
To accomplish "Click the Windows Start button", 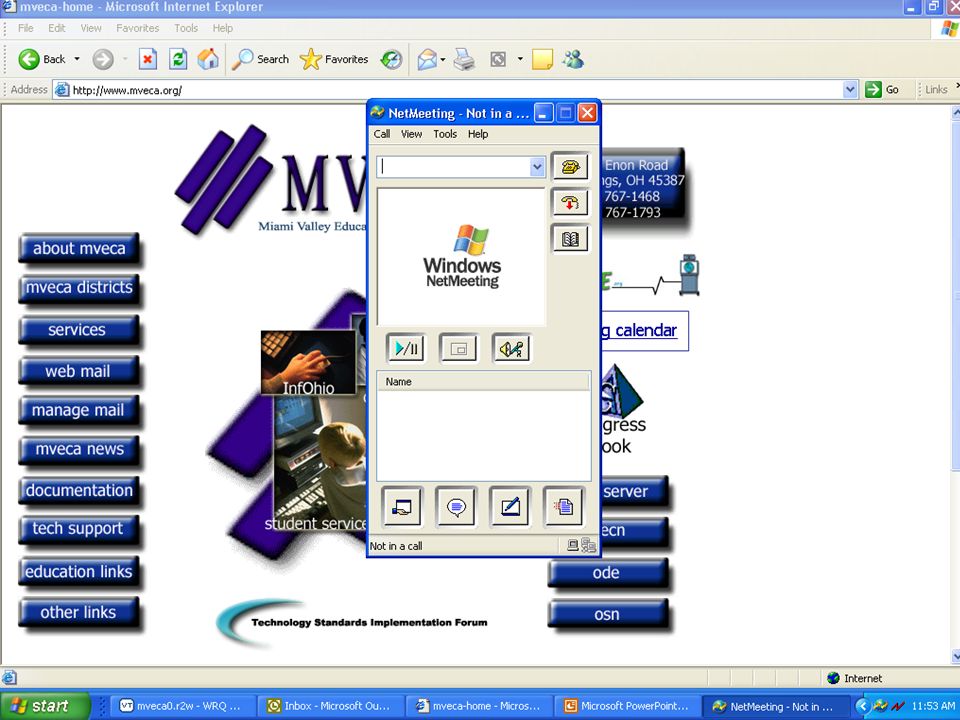I will click(x=45, y=706).
